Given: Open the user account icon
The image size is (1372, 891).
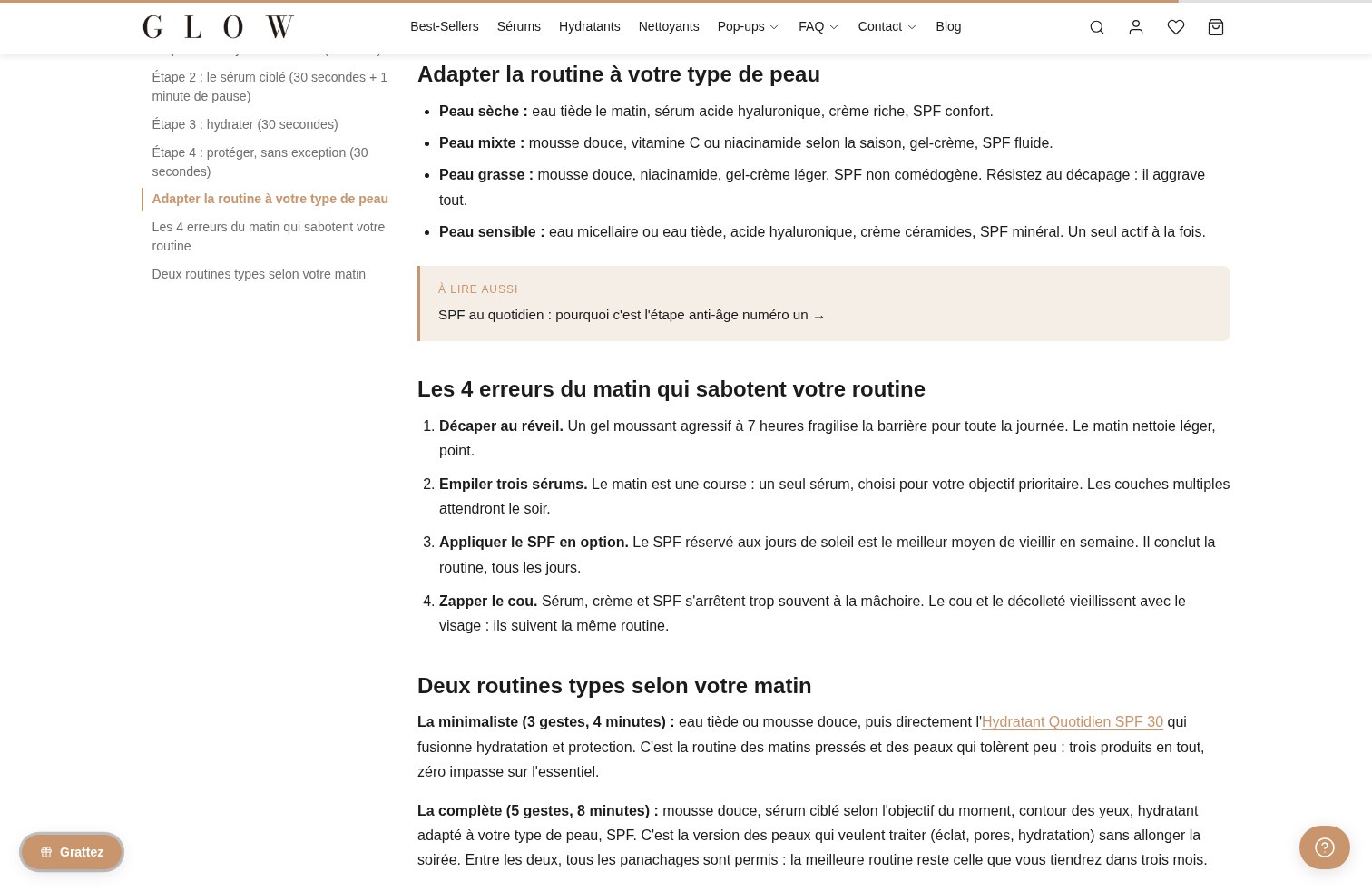Looking at the screenshot, I should coord(1136,27).
